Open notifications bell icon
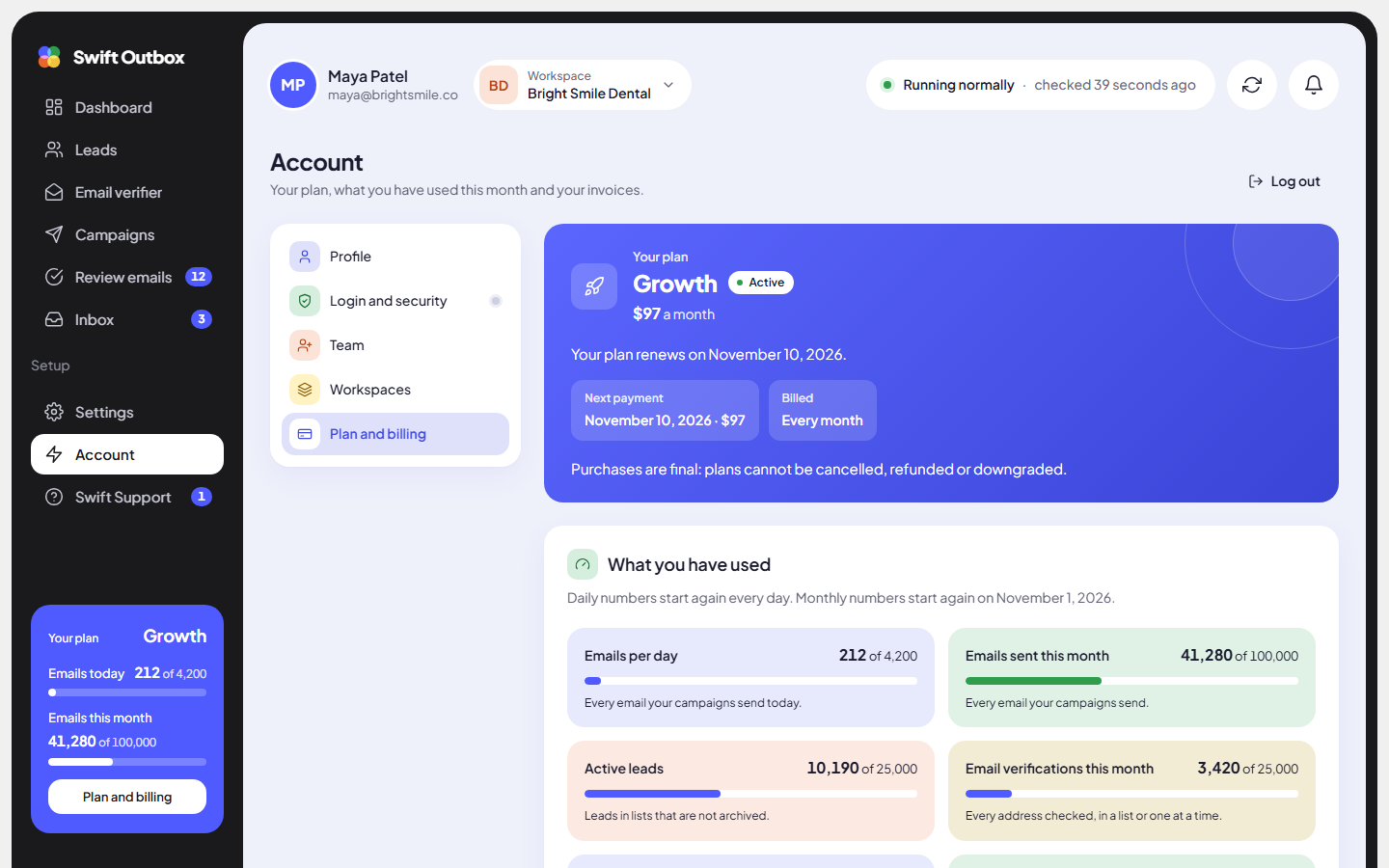Image resolution: width=1389 pixels, height=868 pixels. pos(1314,85)
